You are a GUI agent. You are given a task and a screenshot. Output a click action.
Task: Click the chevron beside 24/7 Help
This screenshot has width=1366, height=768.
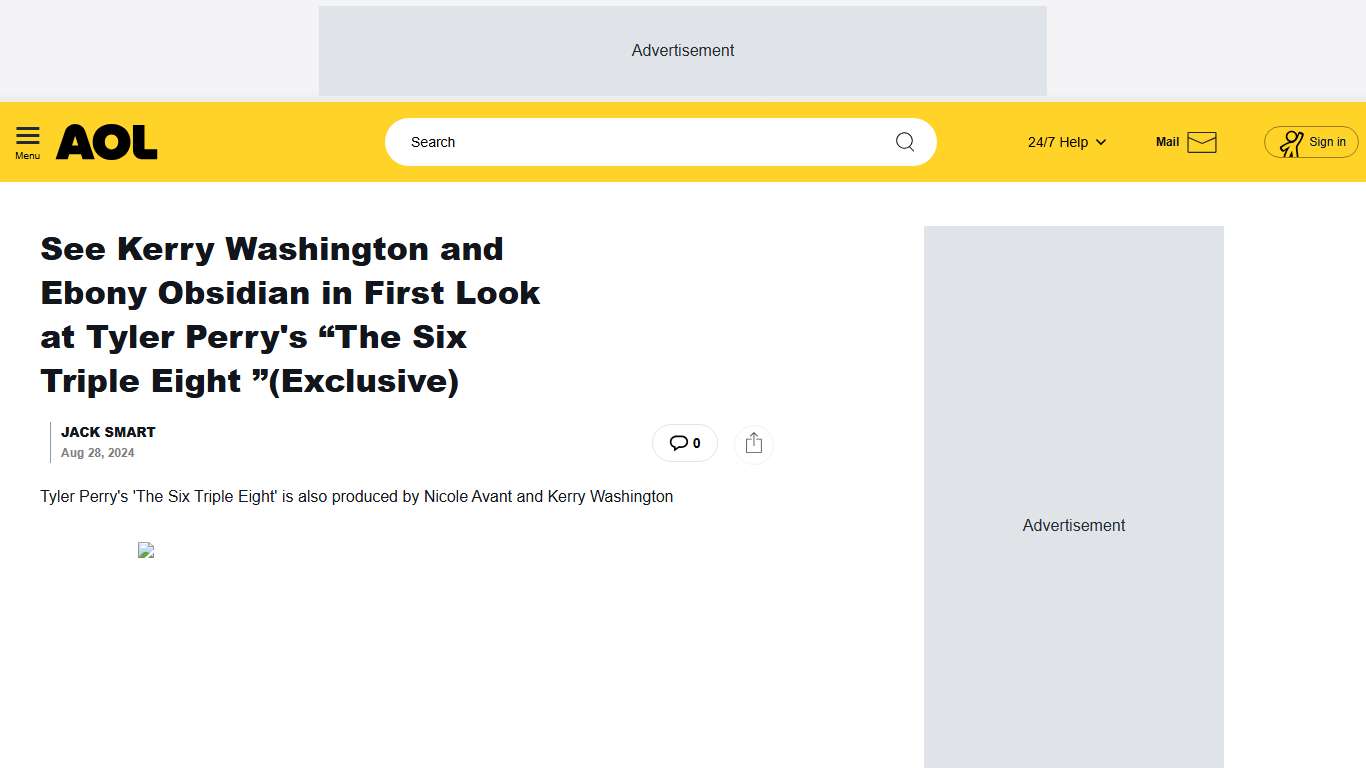click(x=1101, y=142)
